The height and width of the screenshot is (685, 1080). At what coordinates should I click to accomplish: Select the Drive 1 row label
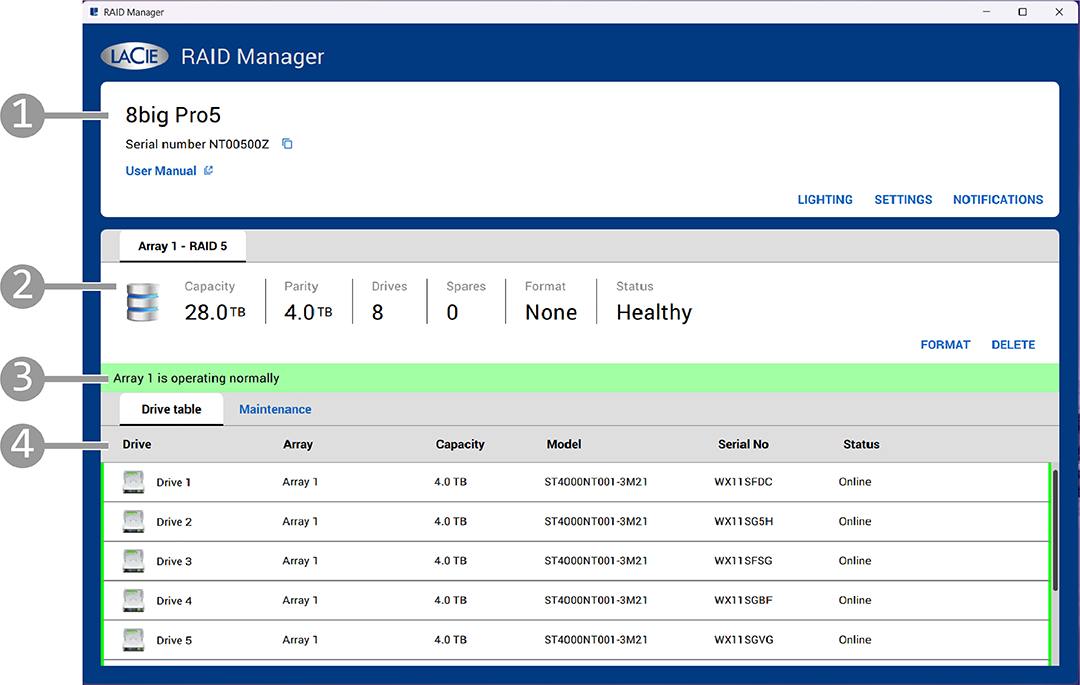tap(174, 483)
